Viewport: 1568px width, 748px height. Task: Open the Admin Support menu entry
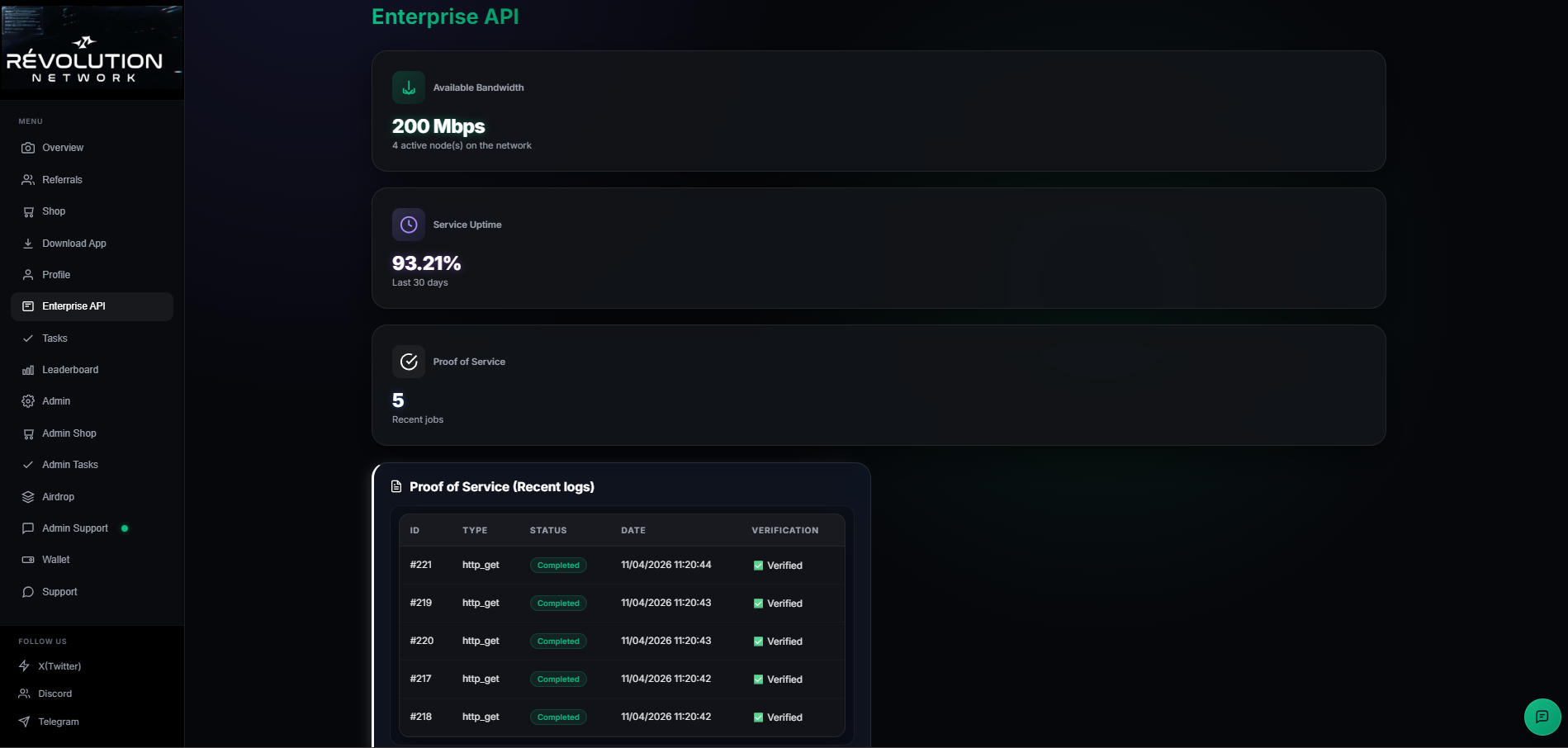[92, 528]
